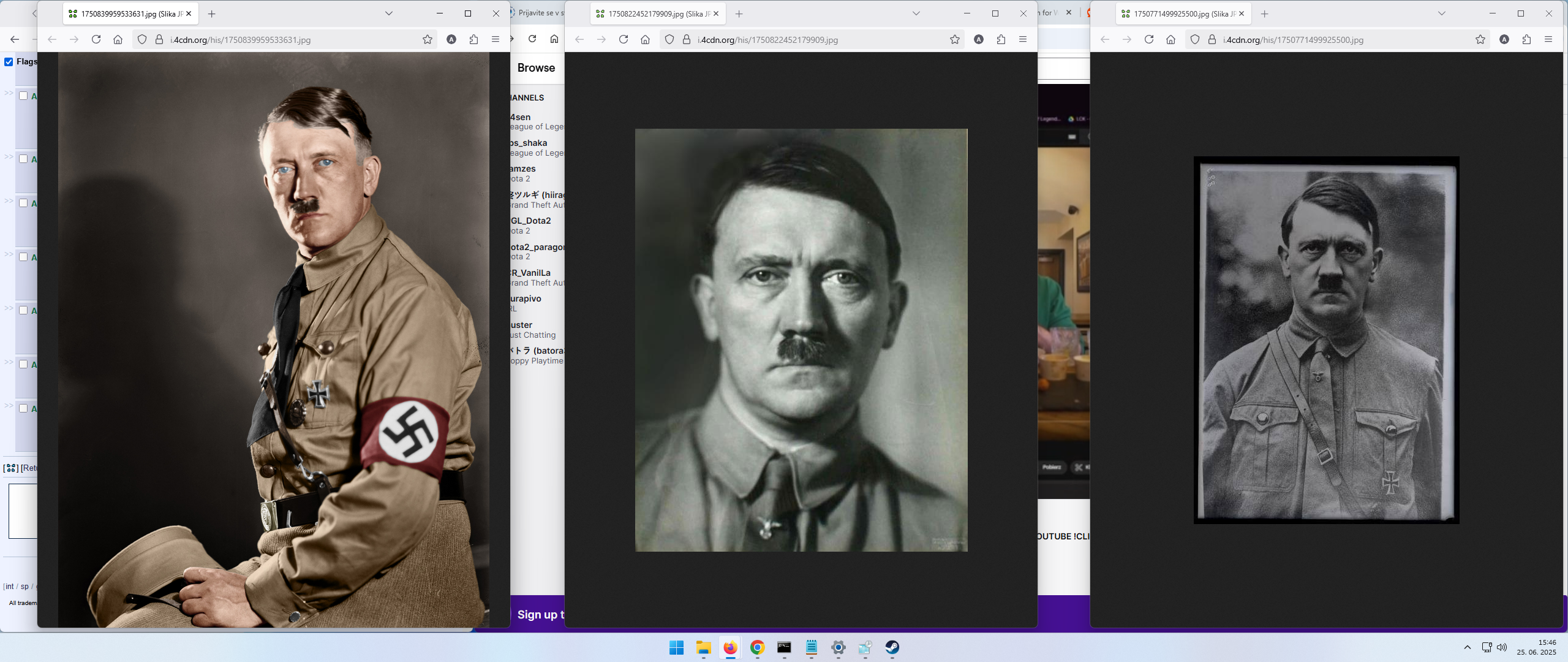This screenshot has height=662, width=1568.
Task: Expand the tab list in 1750822452179909.jpg window
Action: point(916,13)
